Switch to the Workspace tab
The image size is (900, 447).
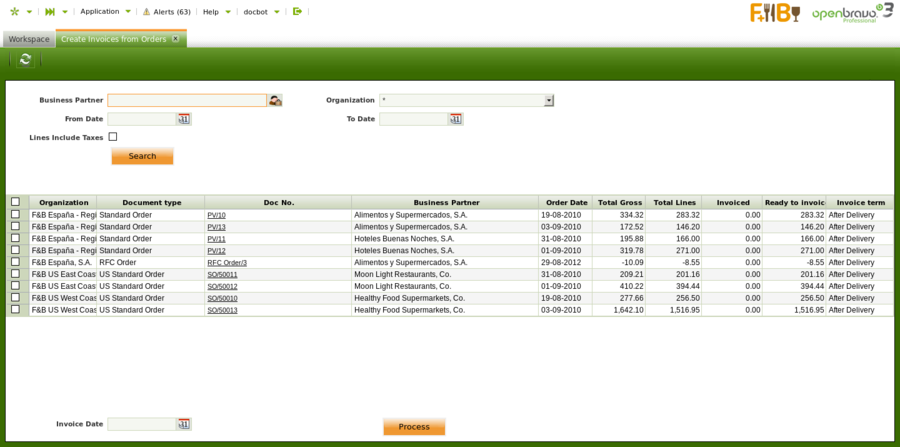pos(29,39)
